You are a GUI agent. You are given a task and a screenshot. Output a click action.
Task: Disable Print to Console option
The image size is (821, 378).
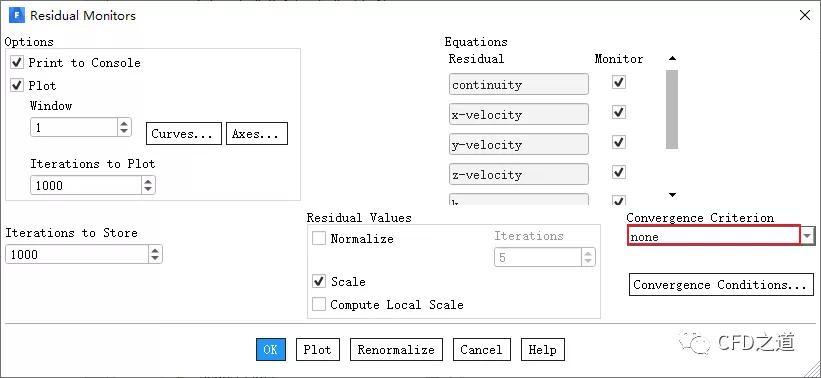point(17,63)
